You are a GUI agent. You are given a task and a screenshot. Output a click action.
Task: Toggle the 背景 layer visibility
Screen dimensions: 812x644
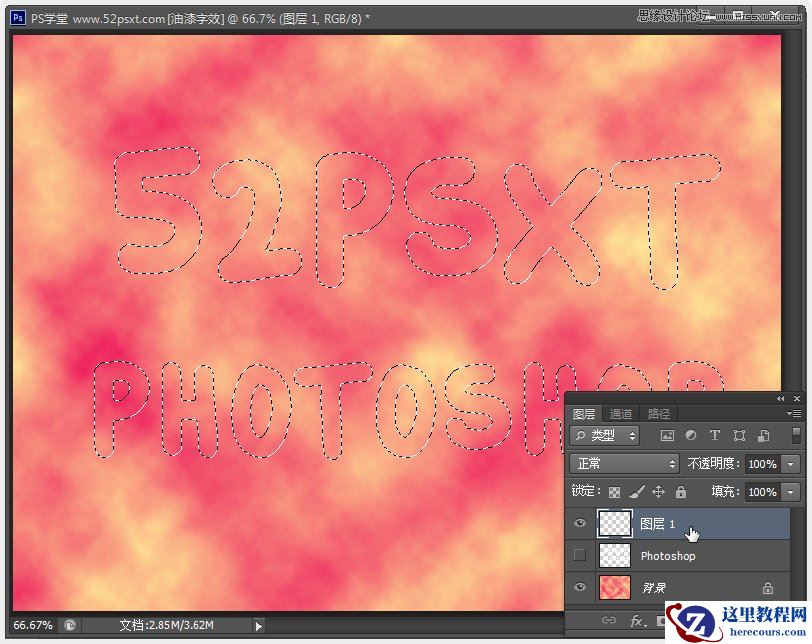click(580, 588)
